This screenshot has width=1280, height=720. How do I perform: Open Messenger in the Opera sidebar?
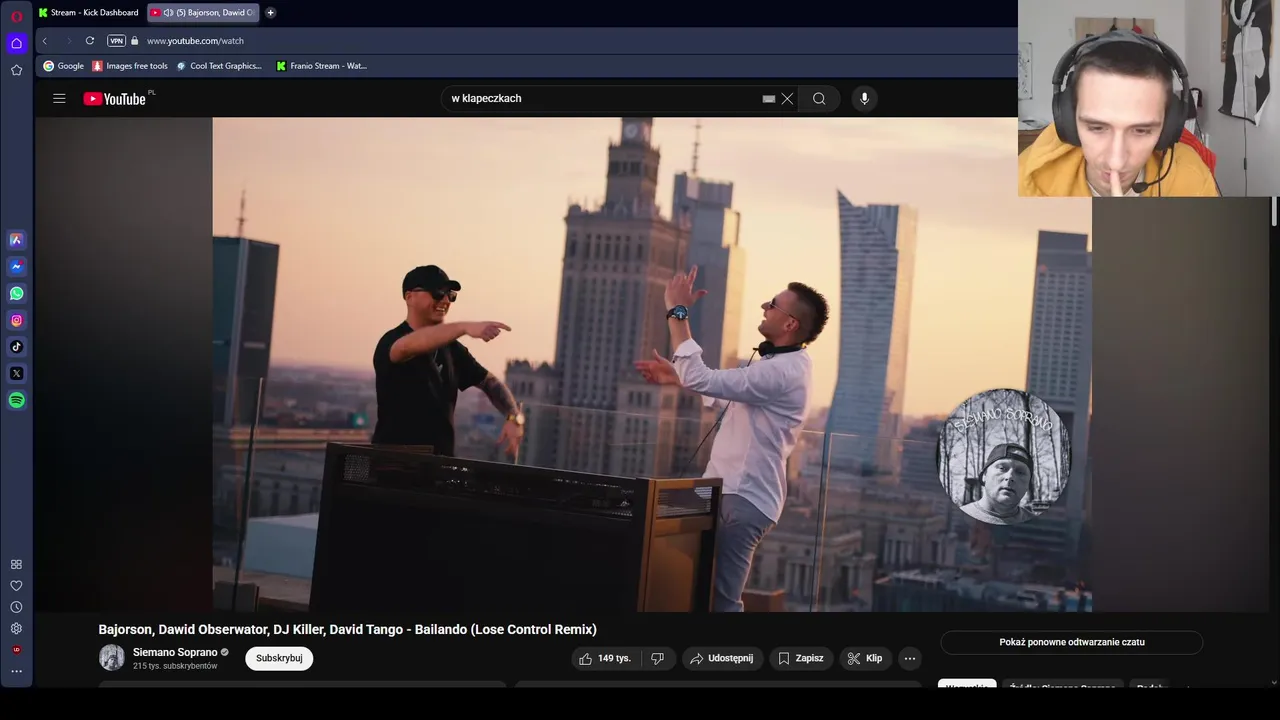coord(16,267)
